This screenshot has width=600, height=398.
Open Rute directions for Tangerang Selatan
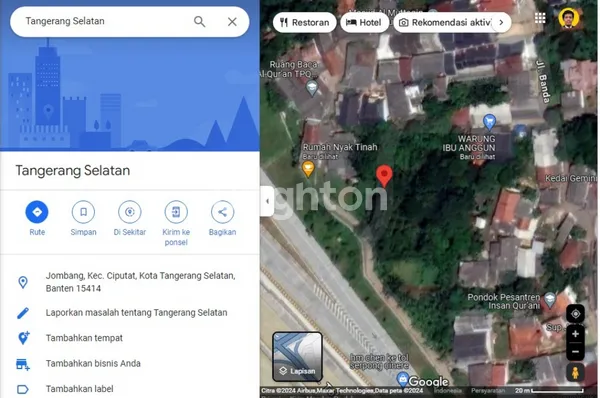pos(37,212)
